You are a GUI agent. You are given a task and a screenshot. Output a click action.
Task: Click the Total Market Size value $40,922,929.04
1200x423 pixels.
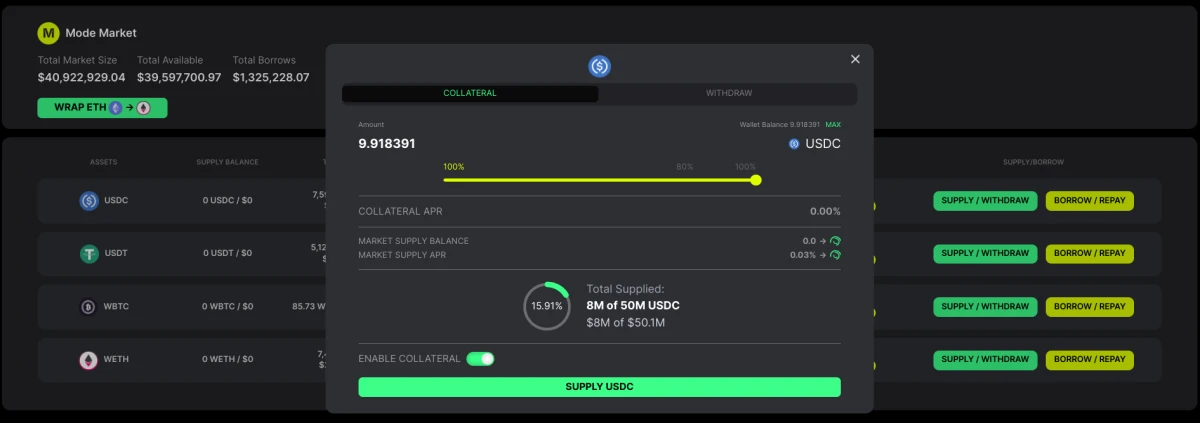[x=82, y=77]
